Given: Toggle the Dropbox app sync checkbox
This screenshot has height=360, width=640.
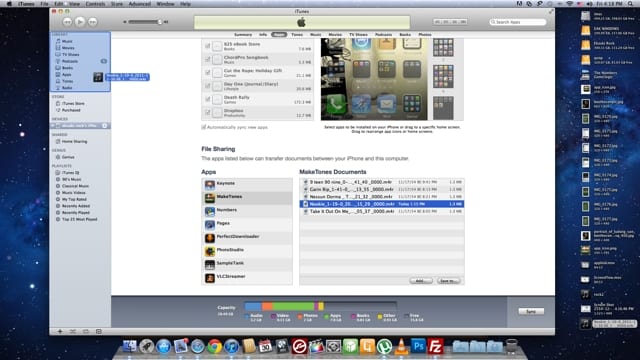Looking at the screenshot, I should coord(207,113).
